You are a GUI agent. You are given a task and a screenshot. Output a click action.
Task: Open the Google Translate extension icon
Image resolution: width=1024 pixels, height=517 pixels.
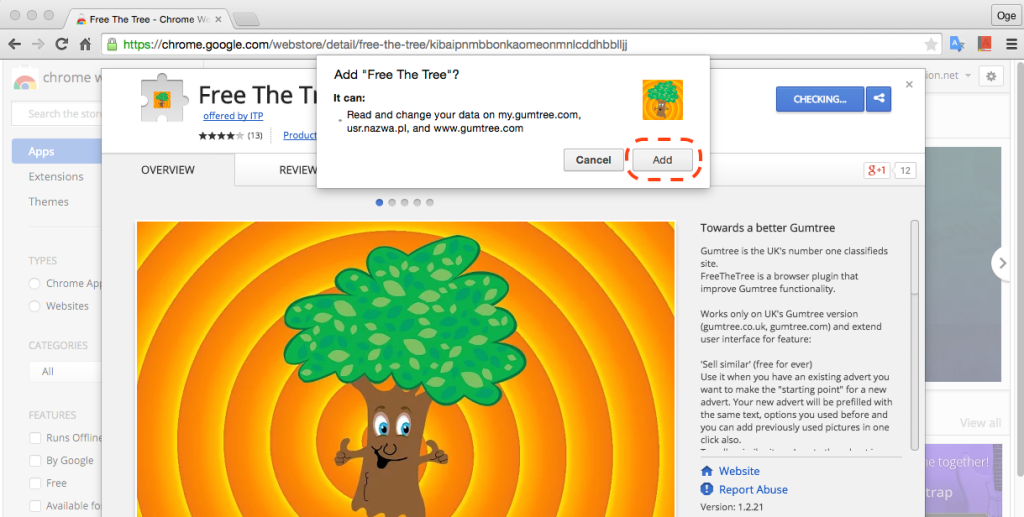tap(957, 44)
